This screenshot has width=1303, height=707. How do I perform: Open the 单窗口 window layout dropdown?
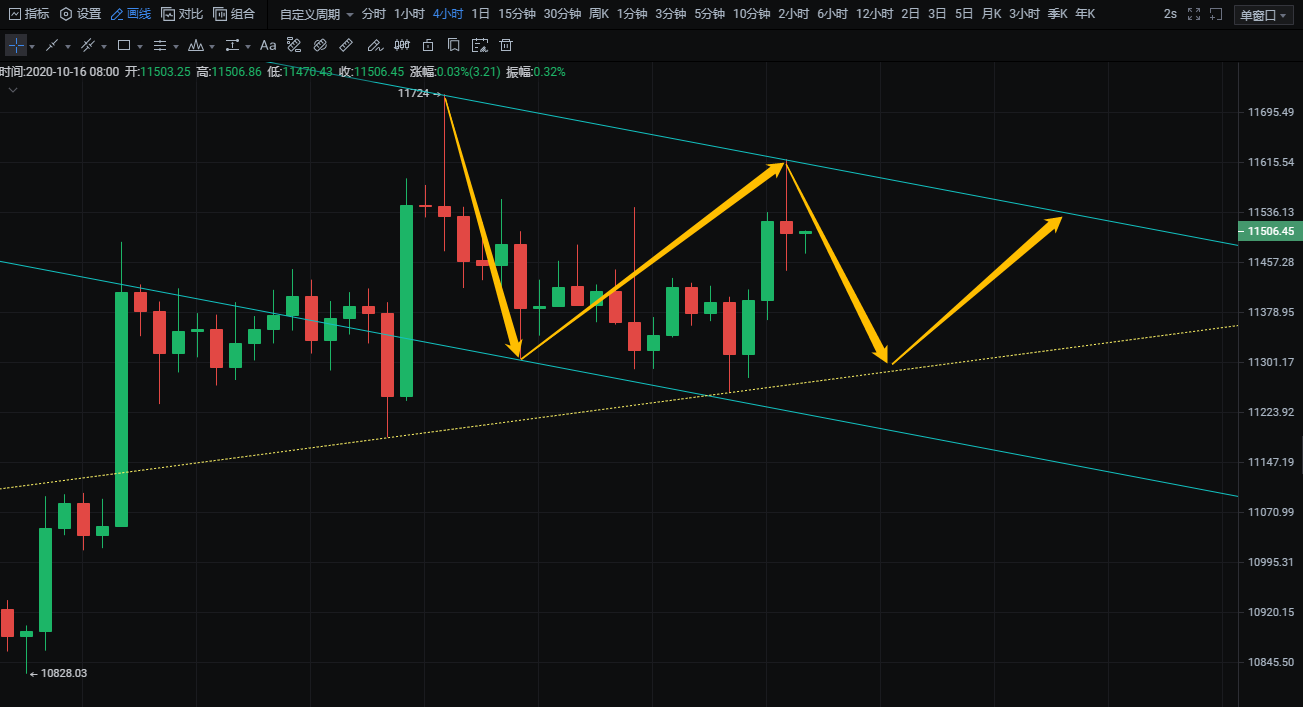pyautogui.click(x=1263, y=15)
